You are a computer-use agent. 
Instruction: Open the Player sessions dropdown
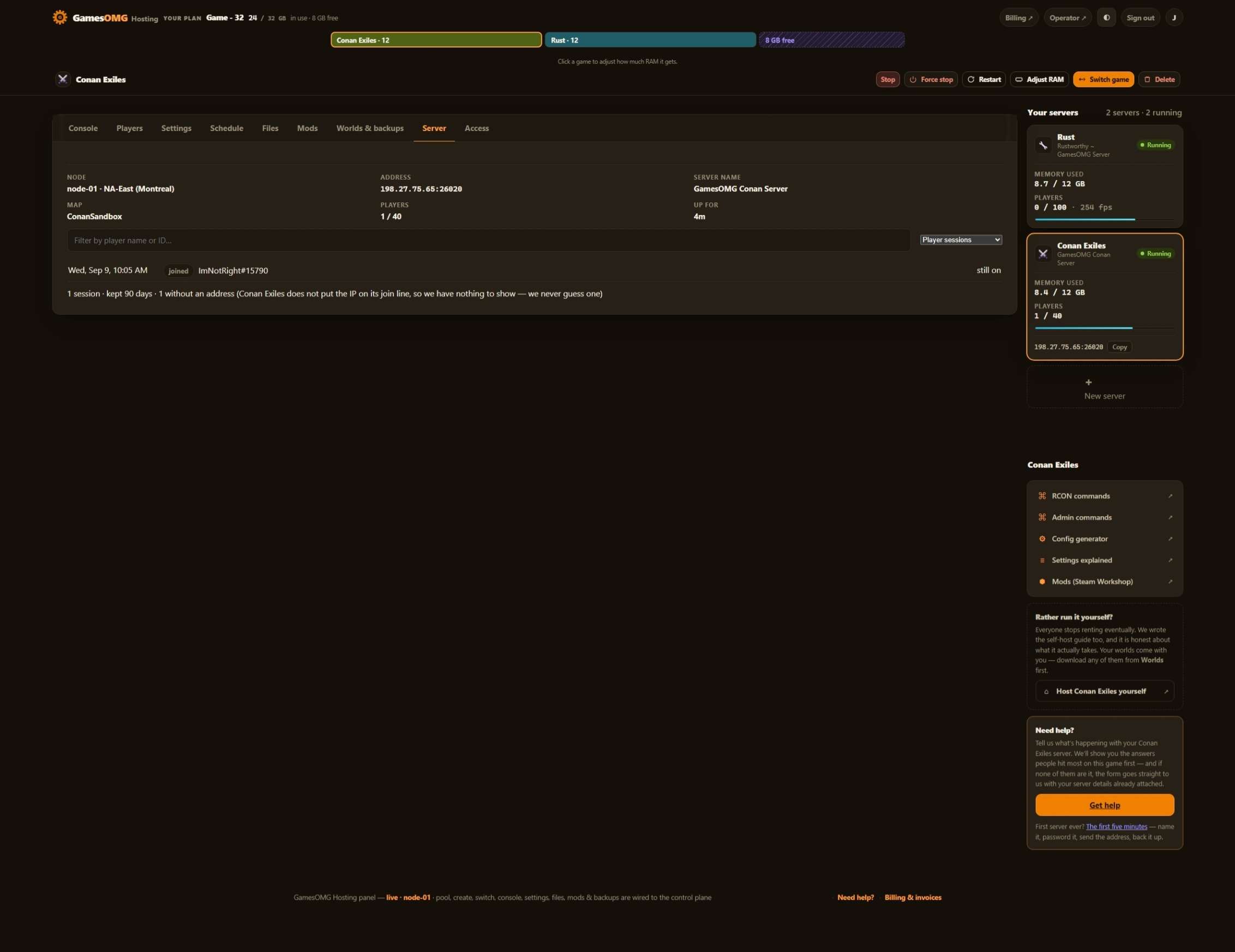click(961, 240)
